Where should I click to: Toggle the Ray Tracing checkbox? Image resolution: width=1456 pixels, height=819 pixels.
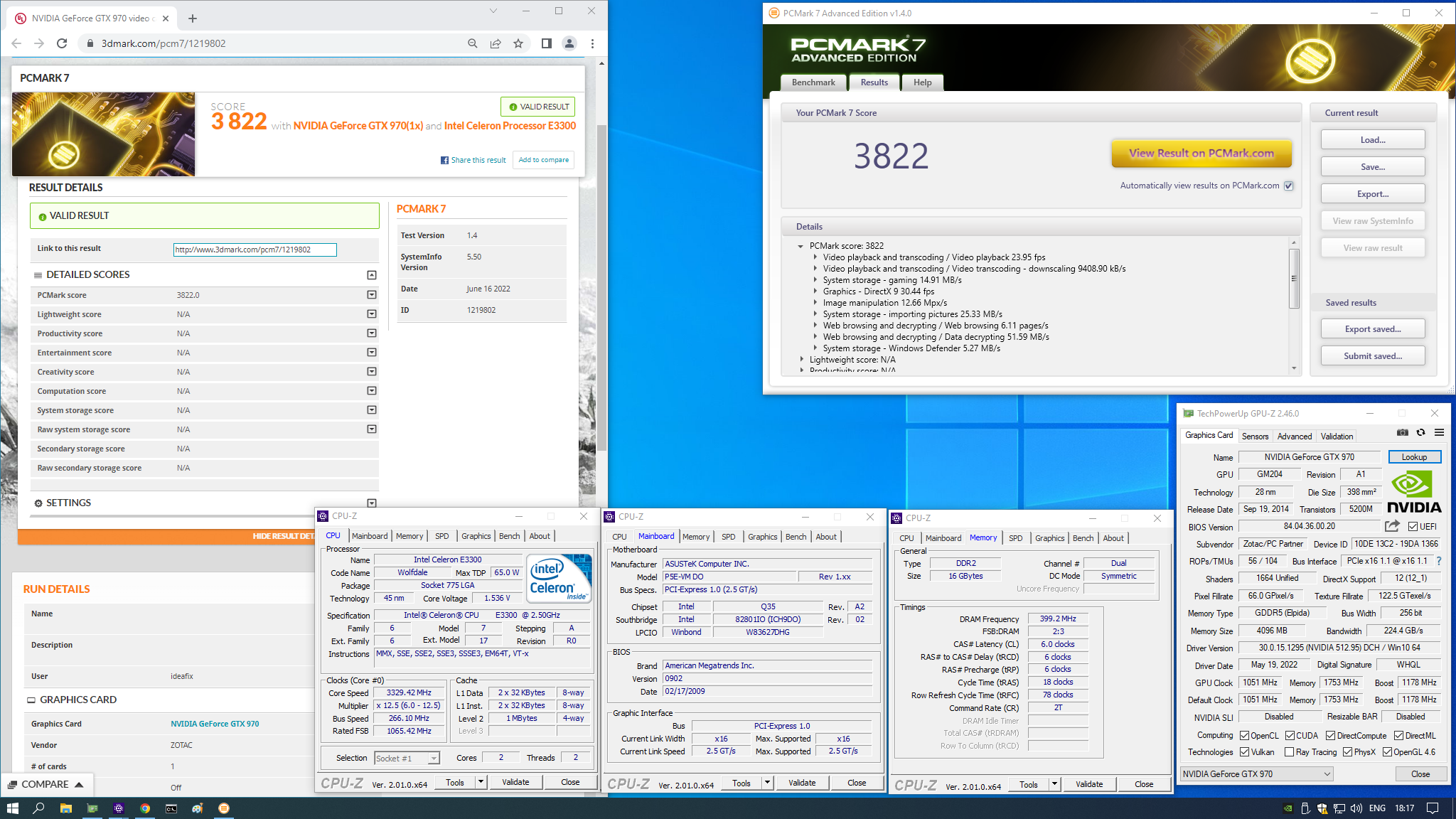coord(1290,752)
